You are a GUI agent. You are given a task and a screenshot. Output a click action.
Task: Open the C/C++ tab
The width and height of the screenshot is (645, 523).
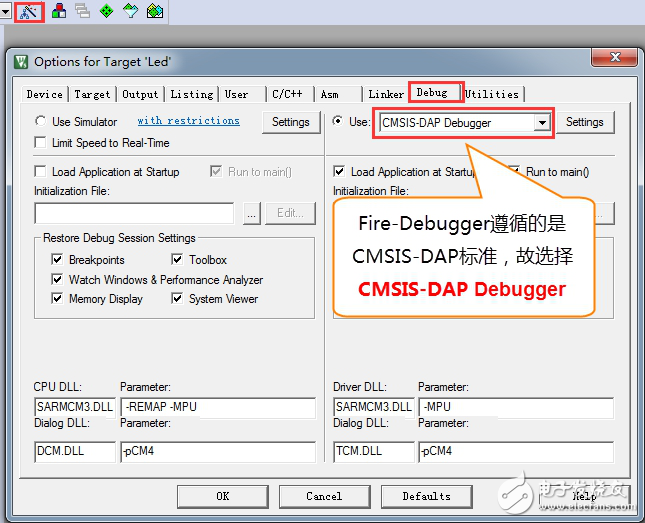click(x=287, y=94)
